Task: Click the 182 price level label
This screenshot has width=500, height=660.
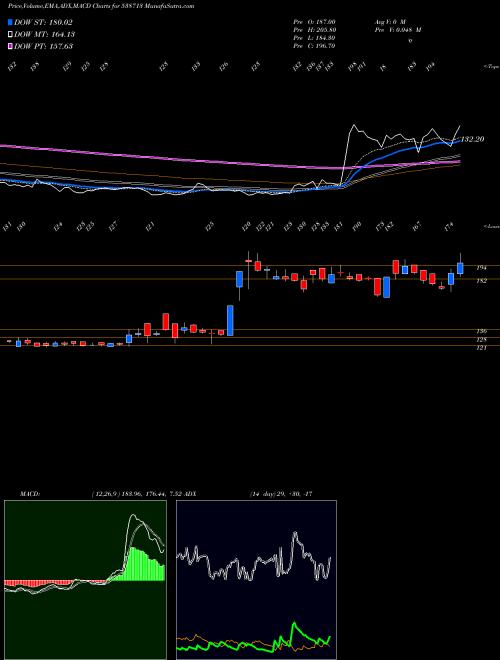Action: pyautogui.click(x=481, y=281)
